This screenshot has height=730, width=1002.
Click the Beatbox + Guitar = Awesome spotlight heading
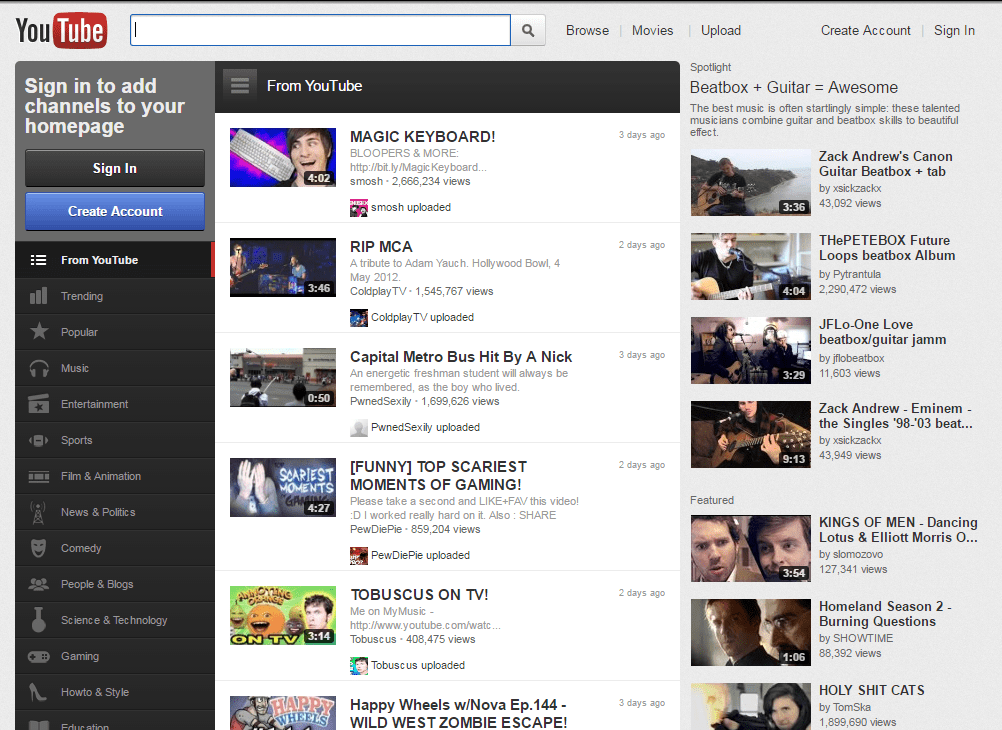(x=794, y=88)
